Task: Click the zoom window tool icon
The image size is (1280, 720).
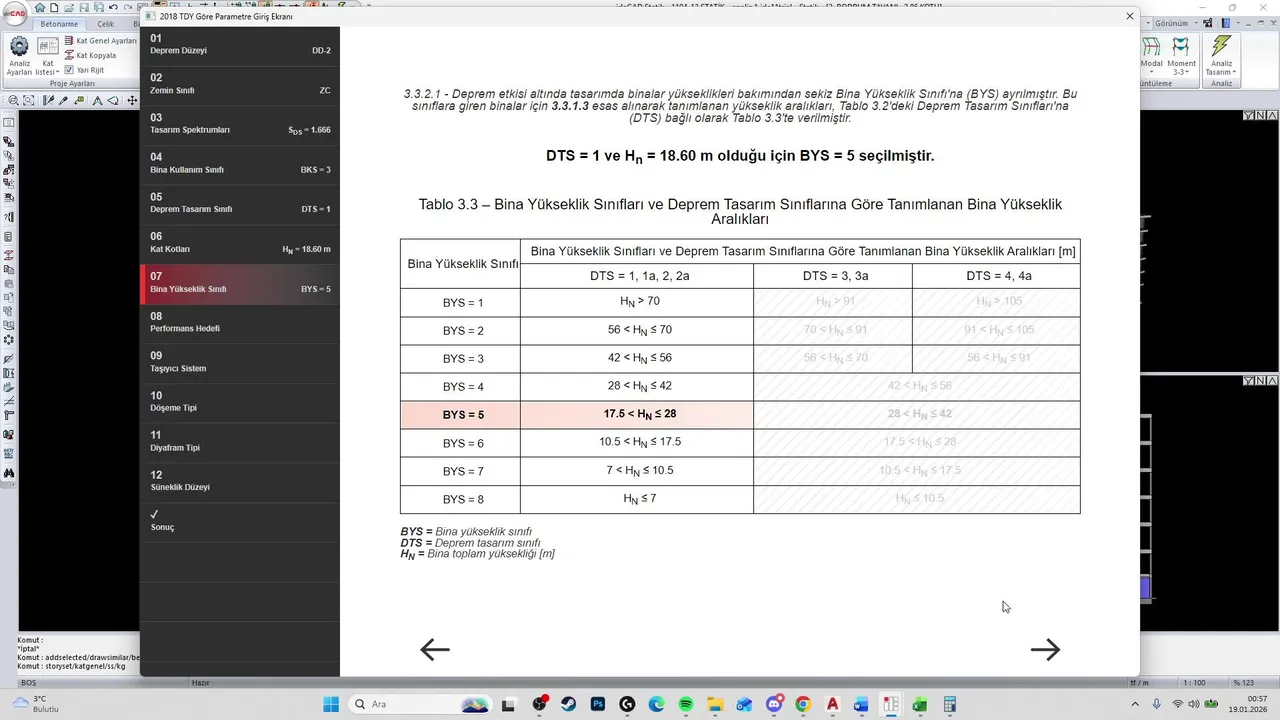Action: 29,100
